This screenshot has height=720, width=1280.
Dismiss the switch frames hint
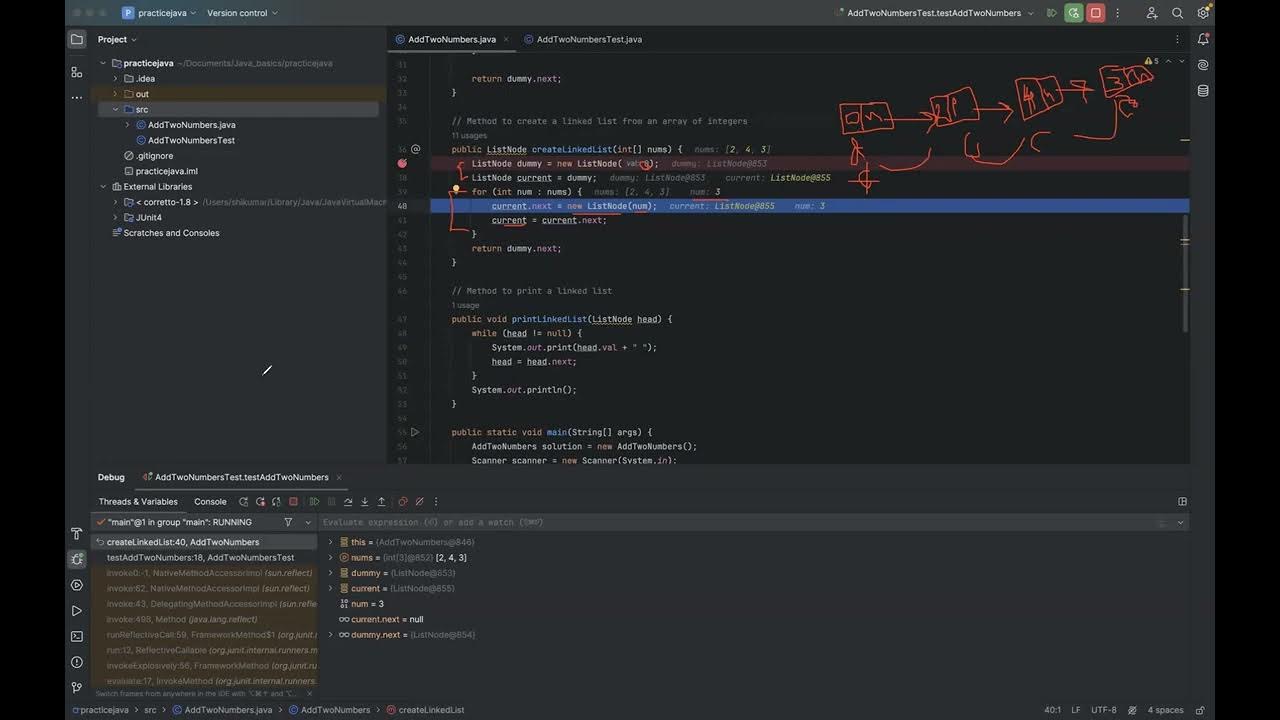coord(309,693)
